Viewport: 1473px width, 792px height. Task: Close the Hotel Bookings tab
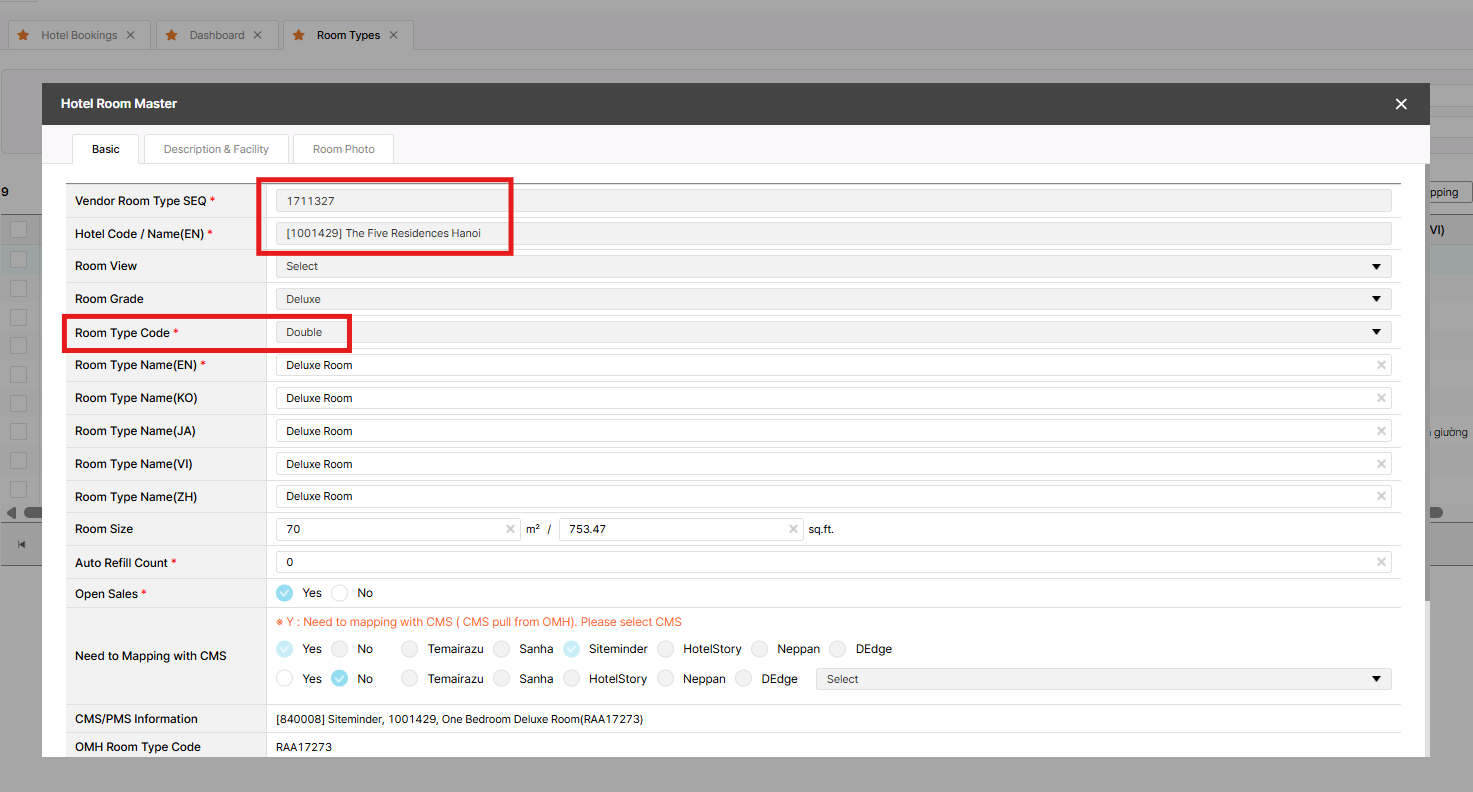click(130, 35)
